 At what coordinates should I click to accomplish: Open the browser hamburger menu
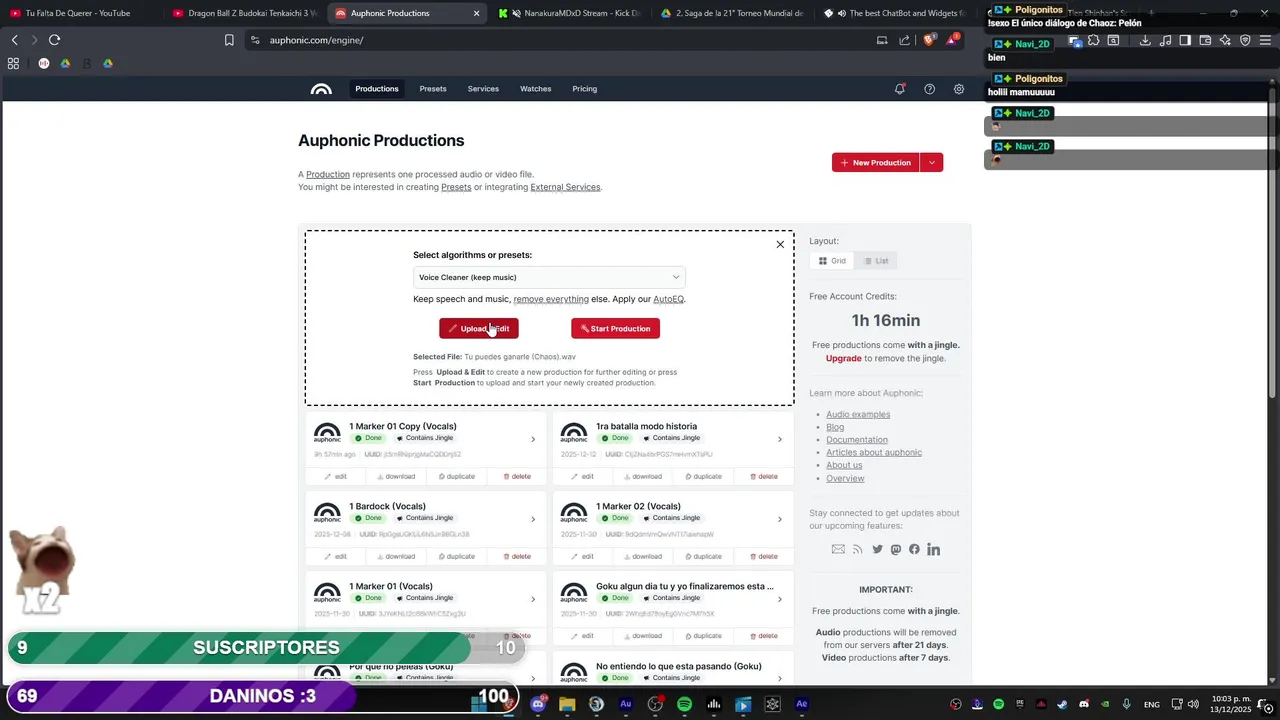tap(1265, 40)
